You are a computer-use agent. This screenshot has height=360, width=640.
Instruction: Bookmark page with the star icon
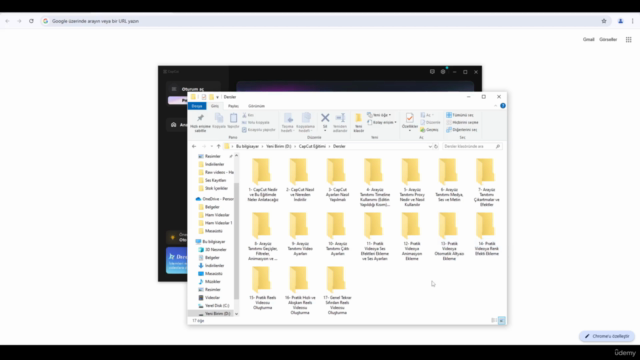pyautogui.click(x=604, y=21)
